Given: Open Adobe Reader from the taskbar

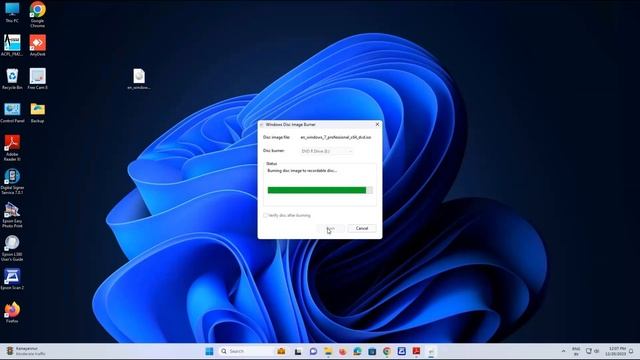Looking at the screenshot, I should pos(416,351).
